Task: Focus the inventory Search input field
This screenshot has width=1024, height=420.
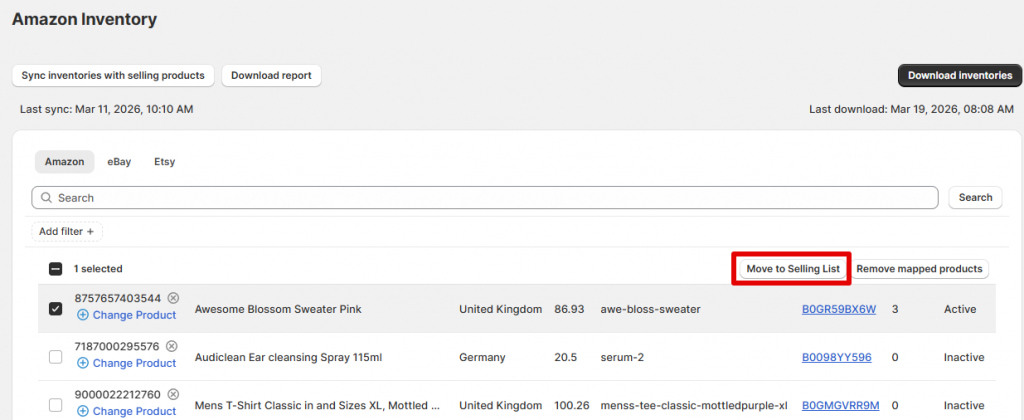Action: (x=490, y=198)
